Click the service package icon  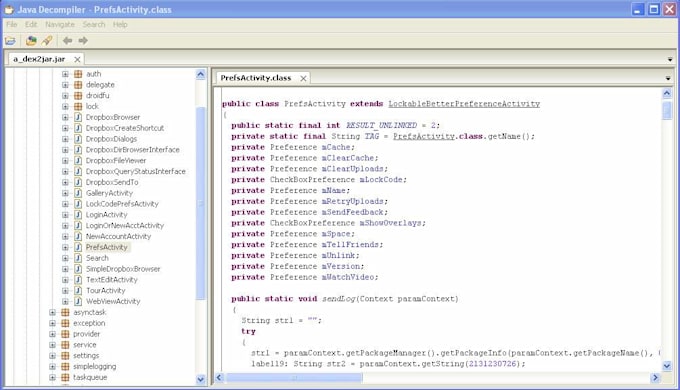(65, 345)
